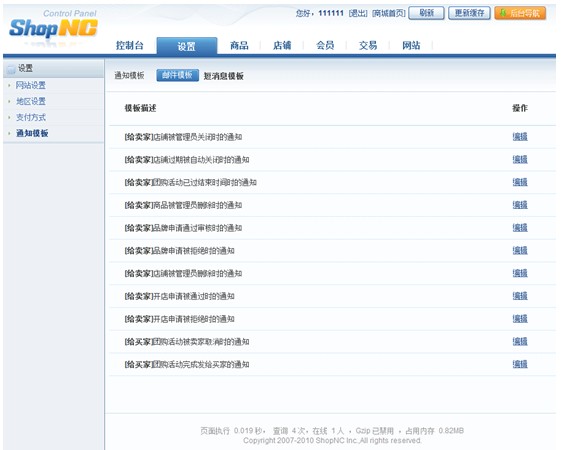Screen dimensions: 566x450
Task: Open the 网站 menu tab
Action: pos(411,45)
